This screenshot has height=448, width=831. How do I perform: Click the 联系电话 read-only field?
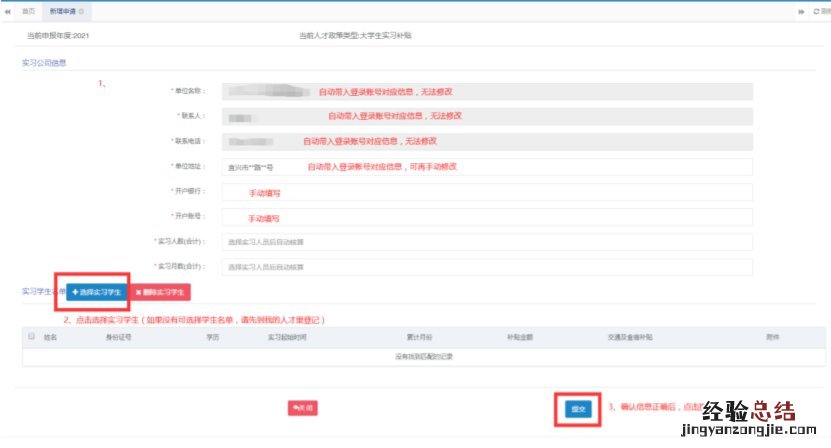(x=486, y=142)
